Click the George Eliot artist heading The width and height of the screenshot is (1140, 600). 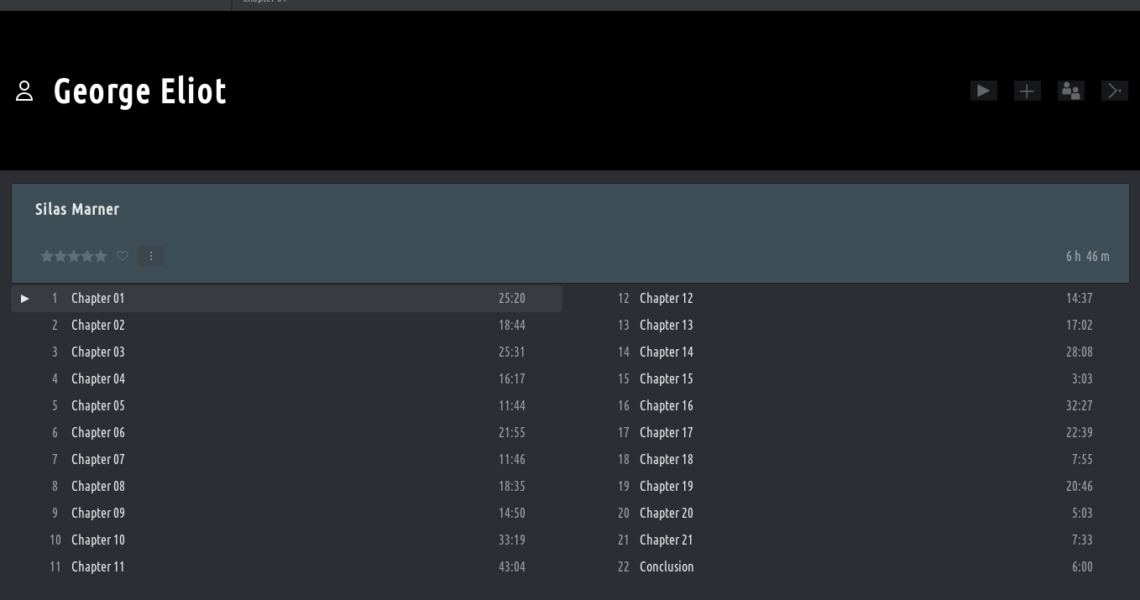tap(140, 91)
